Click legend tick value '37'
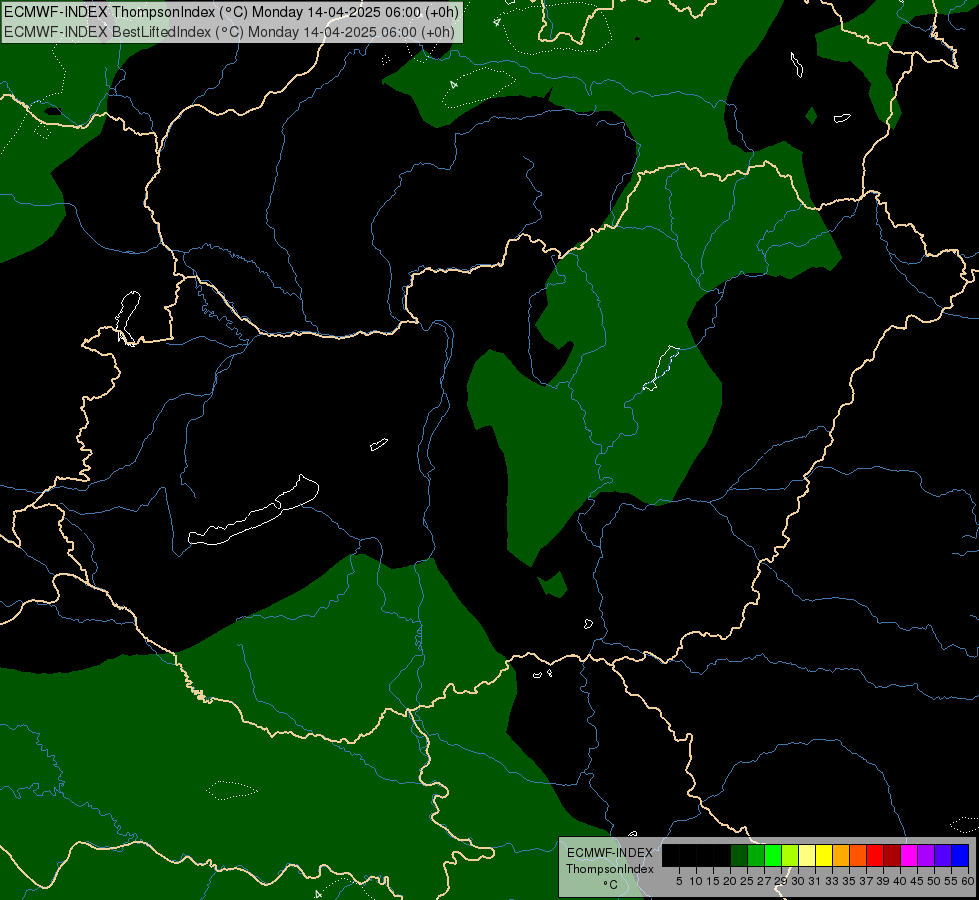Image resolution: width=979 pixels, height=900 pixels. pyautogui.click(x=867, y=881)
